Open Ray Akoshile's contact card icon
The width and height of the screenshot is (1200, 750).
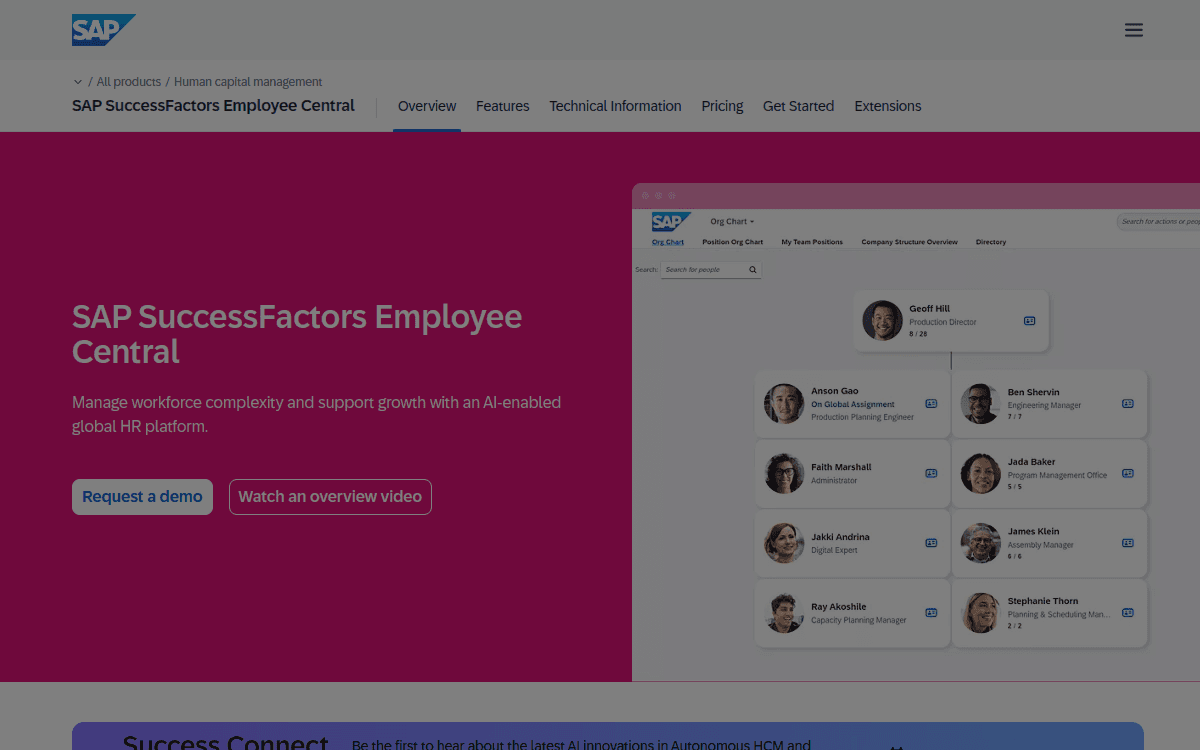pyautogui.click(x=931, y=613)
